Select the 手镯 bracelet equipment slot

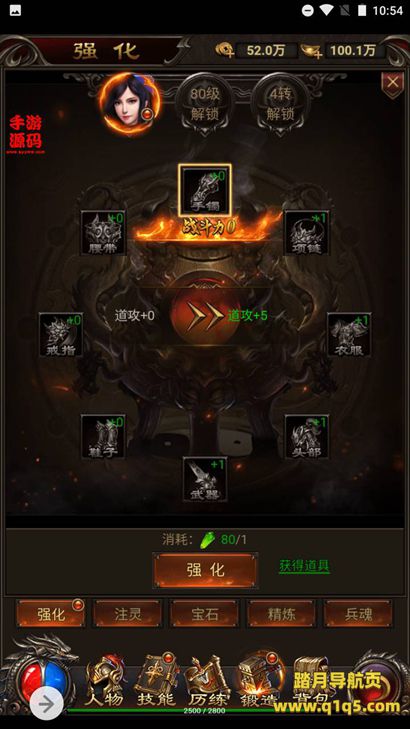pyautogui.click(x=205, y=190)
